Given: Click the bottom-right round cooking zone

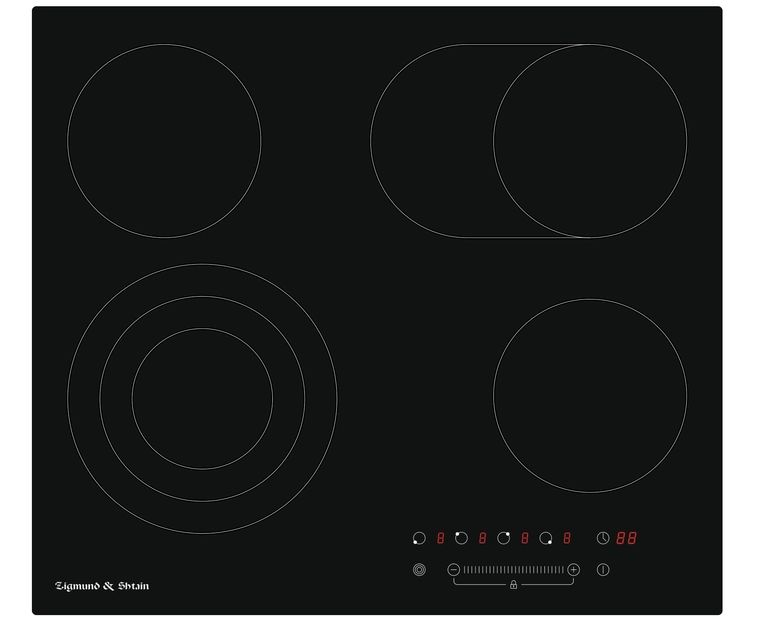Looking at the screenshot, I should [589, 395].
